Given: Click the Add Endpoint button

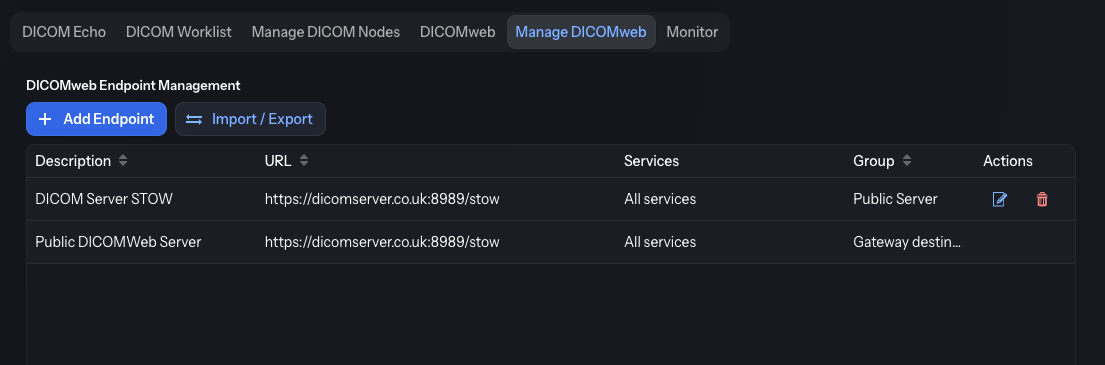Looking at the screenshot, I should [x=97, y=119].
